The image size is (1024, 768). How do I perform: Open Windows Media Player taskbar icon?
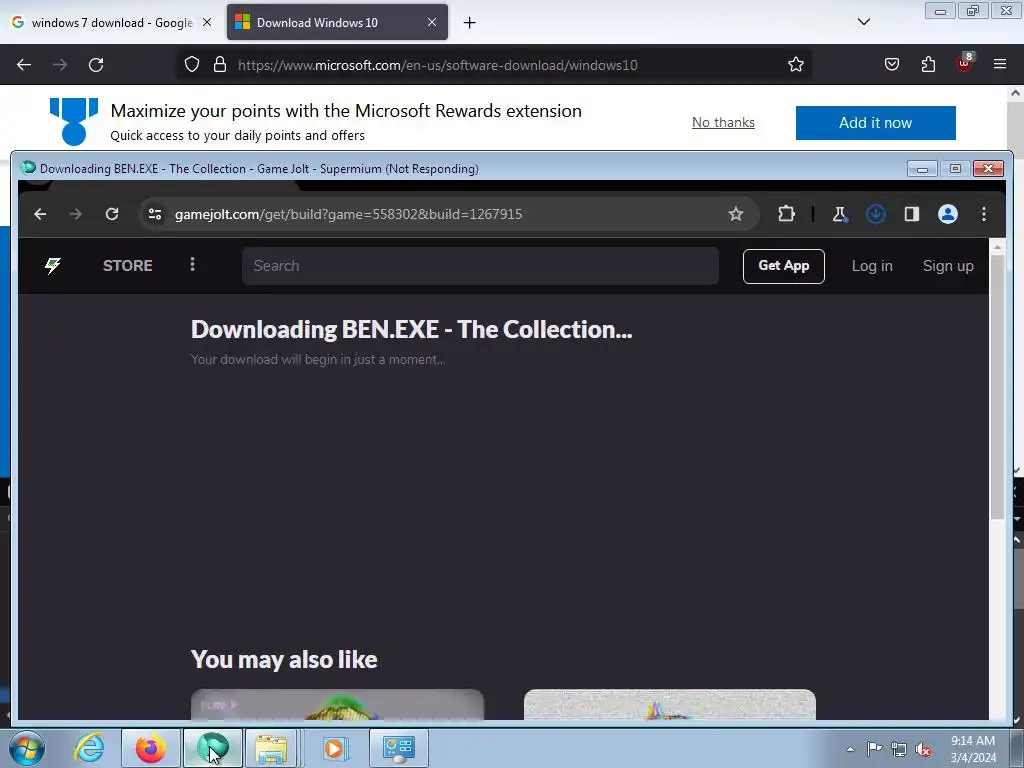click(x=334, y=748)
